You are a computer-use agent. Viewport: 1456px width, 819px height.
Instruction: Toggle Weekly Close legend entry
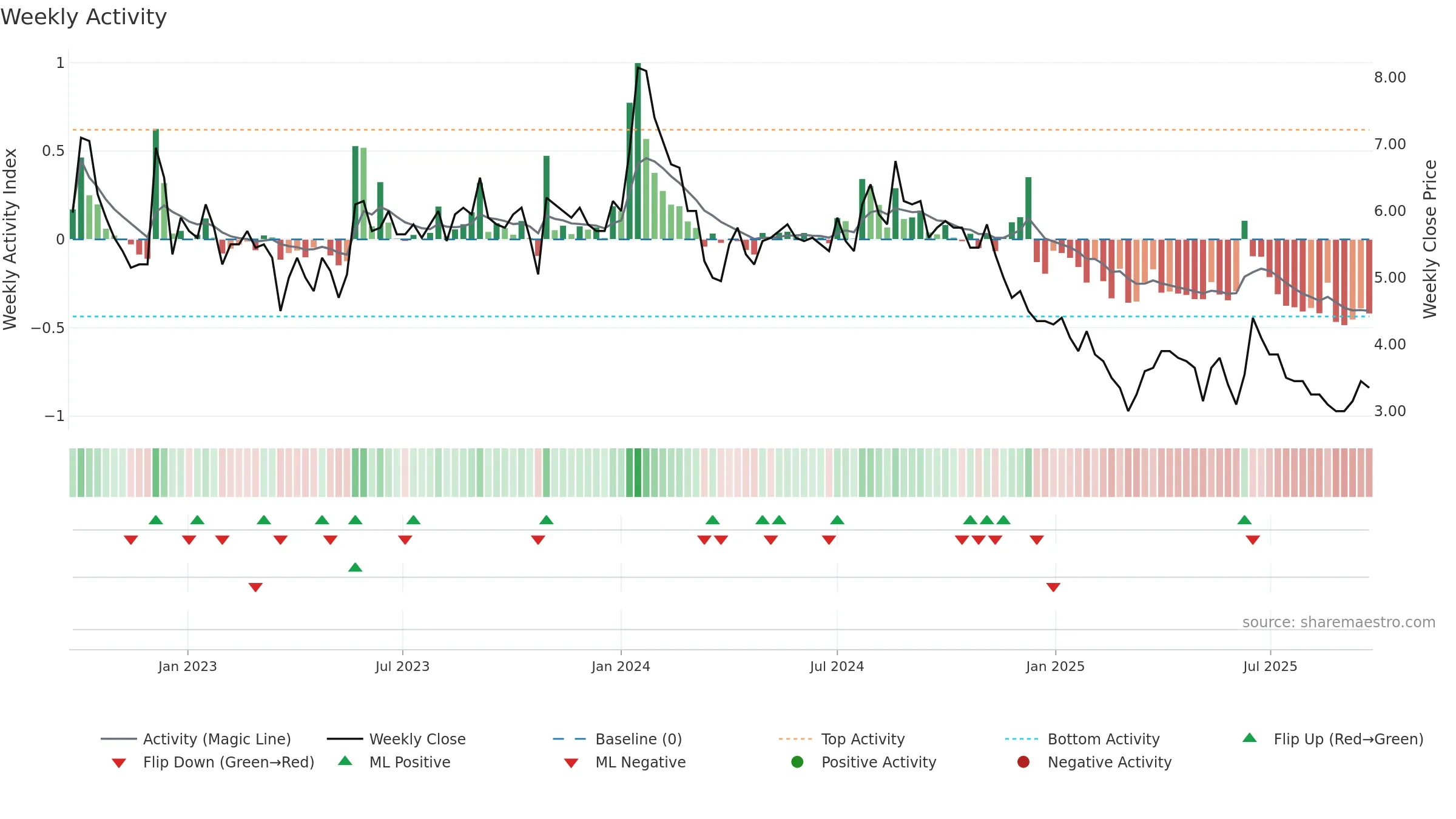[x=396, y=739]
